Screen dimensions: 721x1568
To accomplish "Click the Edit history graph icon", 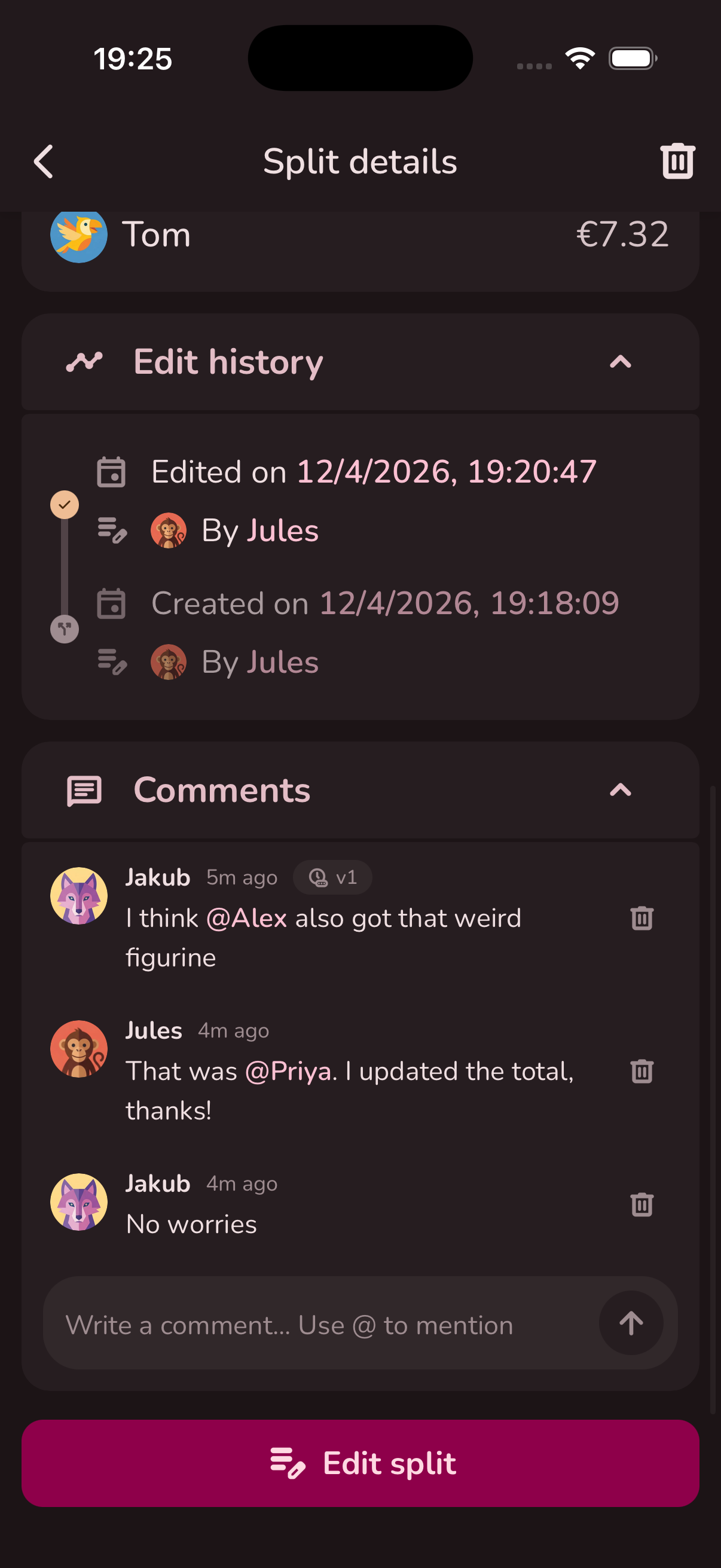I will click(85, 361).
